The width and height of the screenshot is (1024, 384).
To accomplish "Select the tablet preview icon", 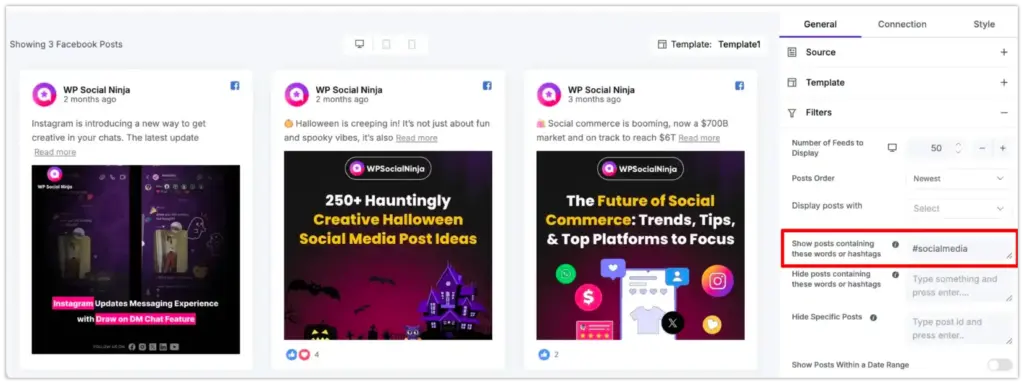I will (386, 44).
